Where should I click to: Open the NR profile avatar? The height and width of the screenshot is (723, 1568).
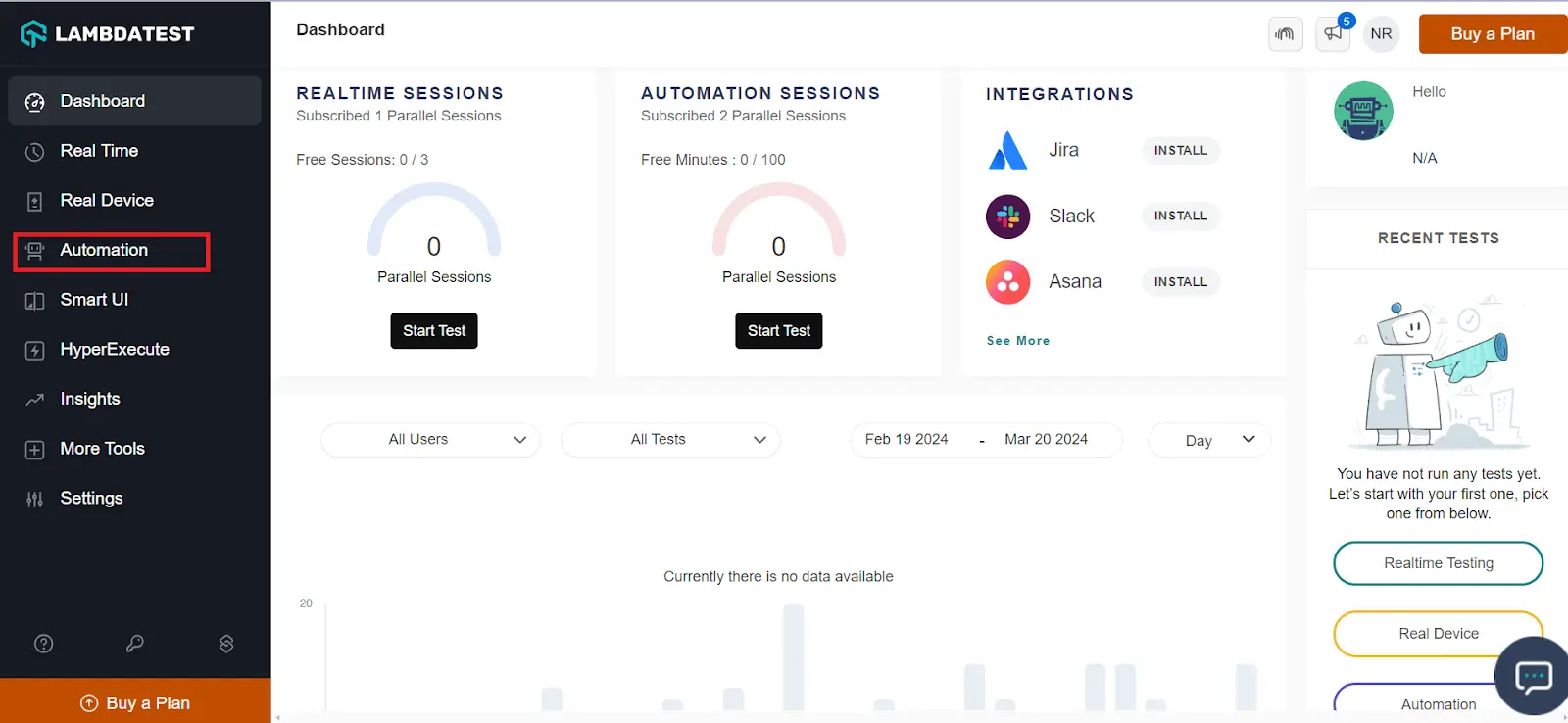coord(1381,33)
